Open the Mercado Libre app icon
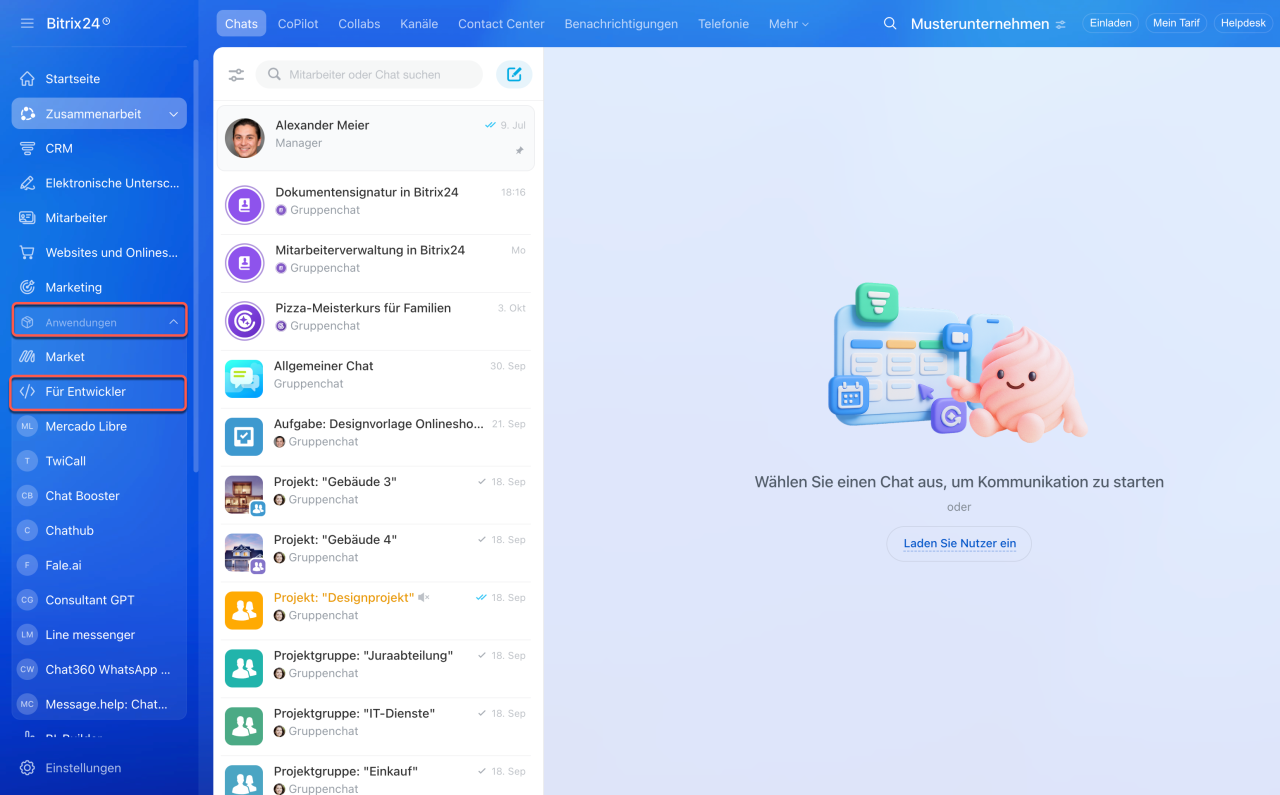Viewport: 1280px width, 795px height. click(x=27, y=426)
